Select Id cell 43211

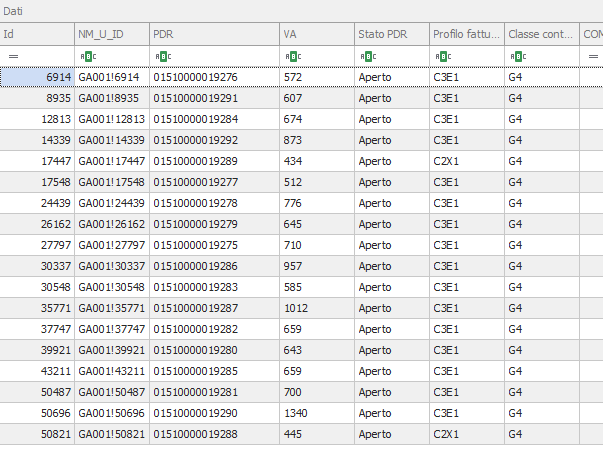pyautogui.click(x=37, y=371)
